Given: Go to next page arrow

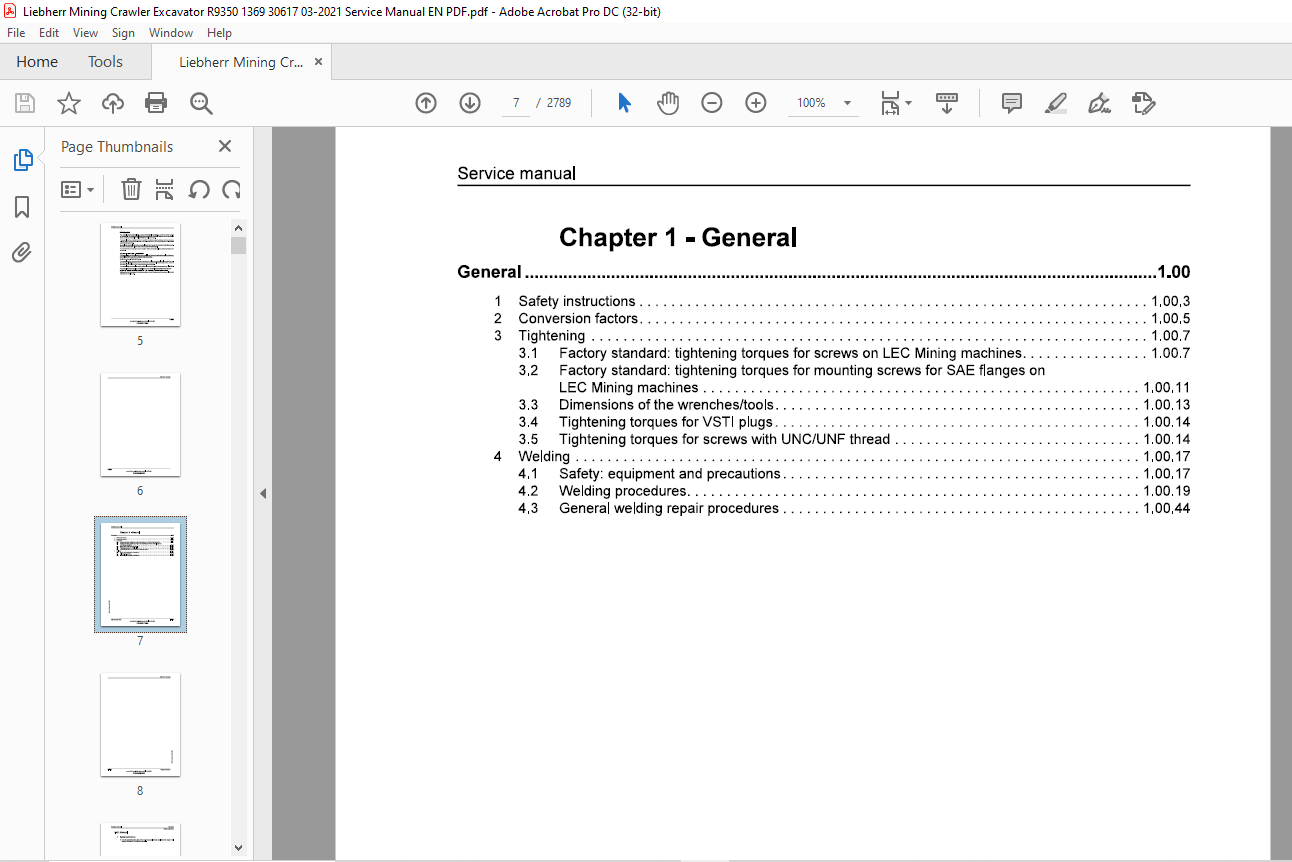Looking at the screenshot, I should [470, 103].
